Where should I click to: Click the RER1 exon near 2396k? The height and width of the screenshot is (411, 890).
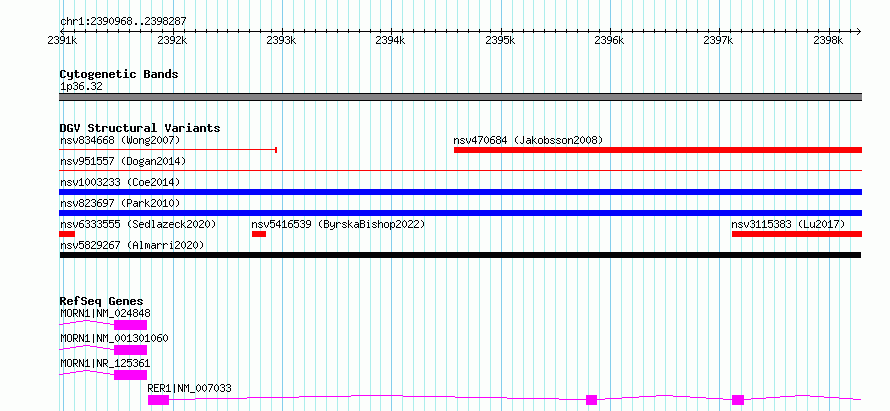point(591,400)
